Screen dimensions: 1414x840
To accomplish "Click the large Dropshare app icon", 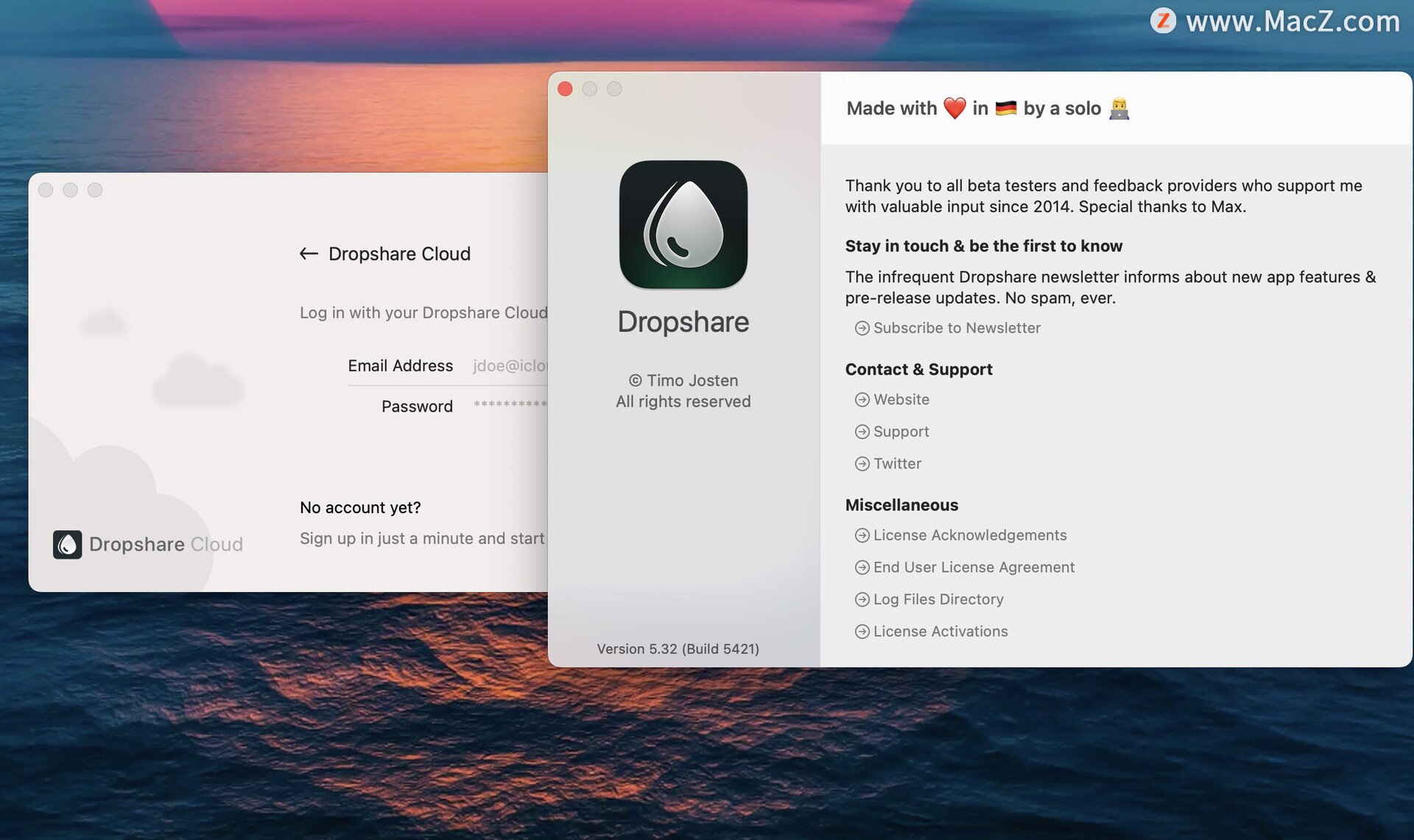I will (683, 225).
